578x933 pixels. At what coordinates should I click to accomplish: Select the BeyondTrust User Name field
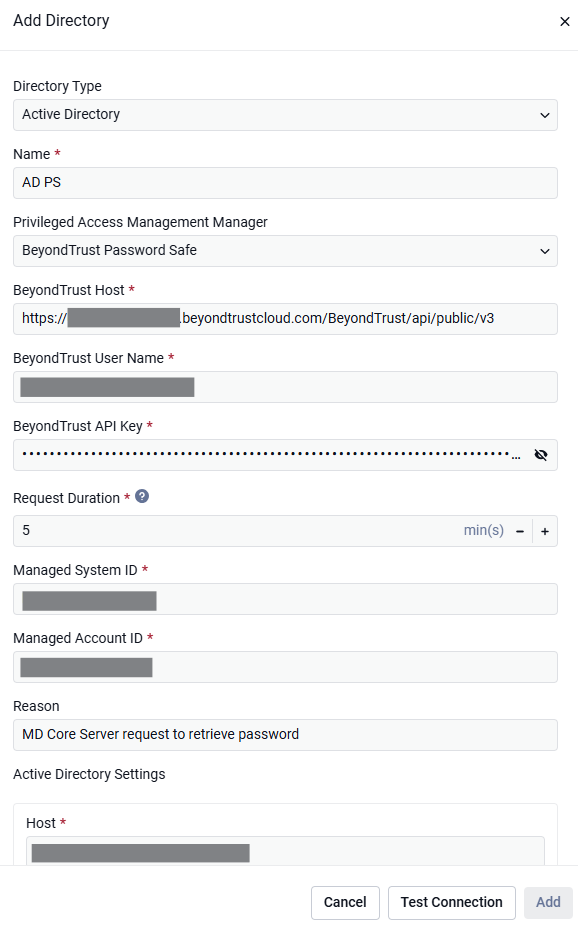pyautogui.click(x=285, y=387)
